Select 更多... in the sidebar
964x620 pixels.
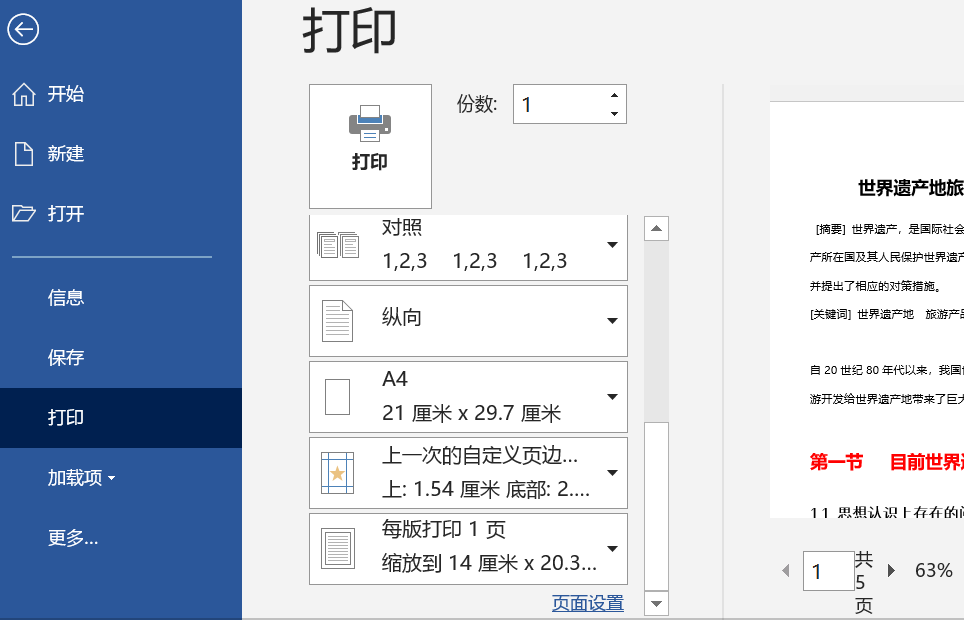pos(120,538)
